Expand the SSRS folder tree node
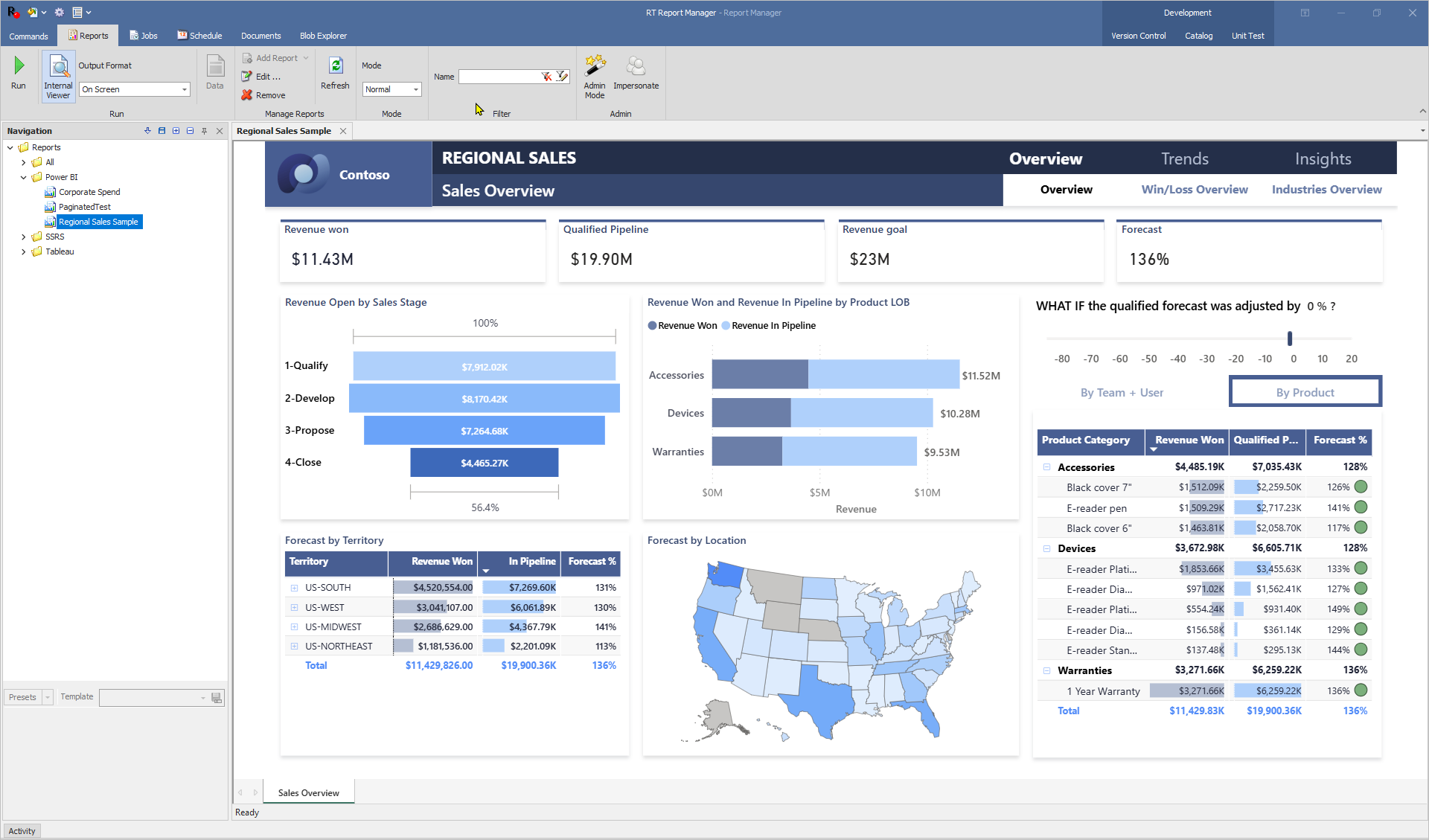This screenshot has width=1429, height=840. (23, 237)
